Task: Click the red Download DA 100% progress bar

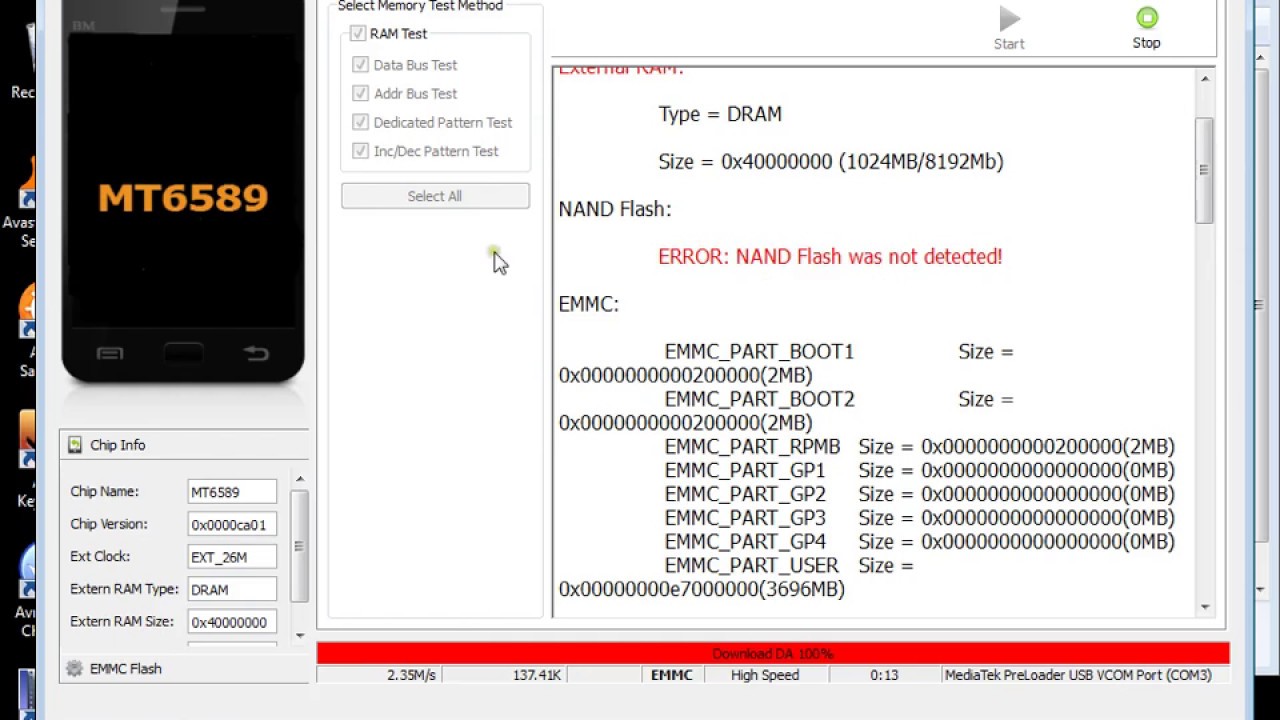Action: click(772, 654)
